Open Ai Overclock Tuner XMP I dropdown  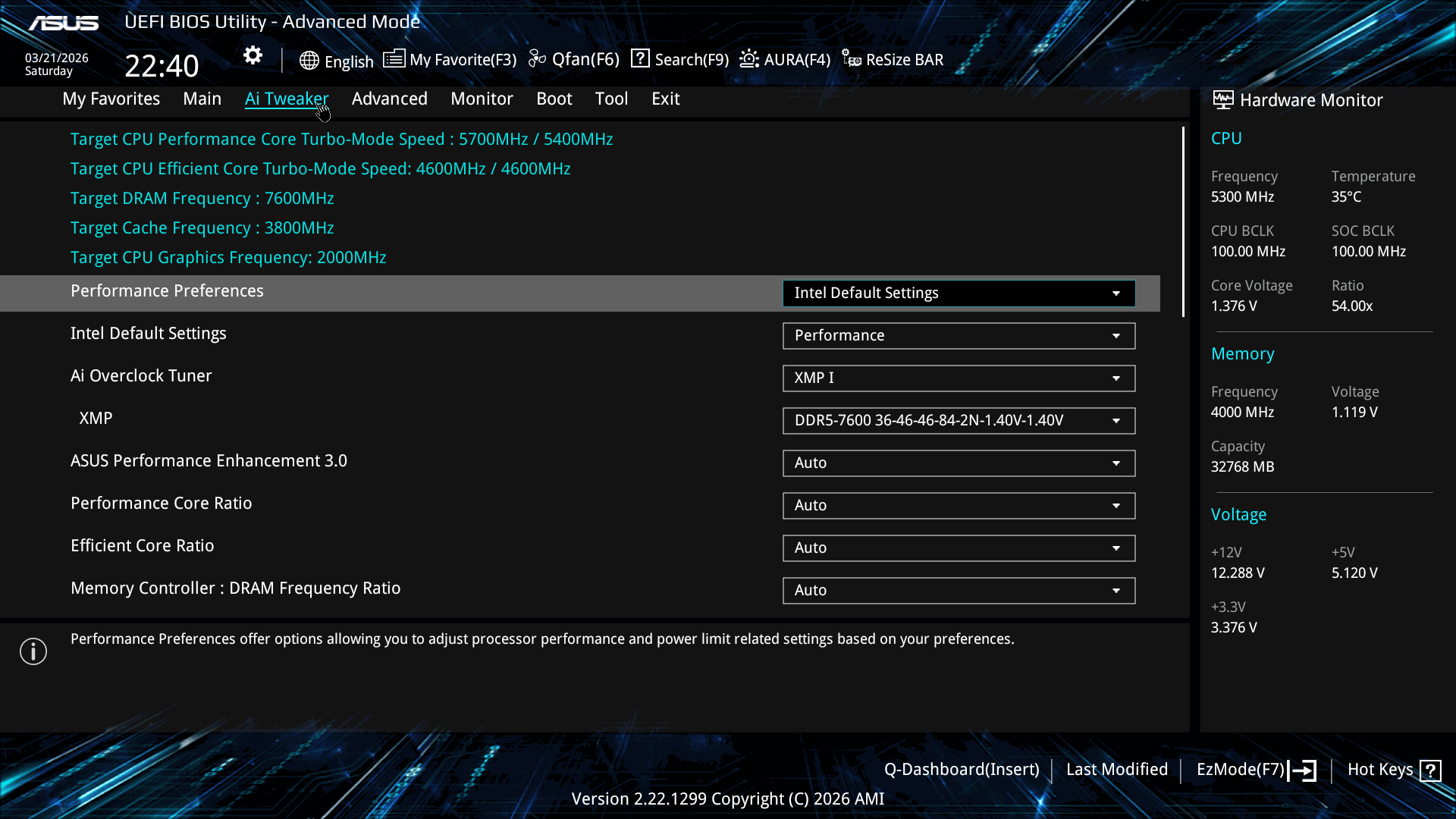[x=959, y=378]
